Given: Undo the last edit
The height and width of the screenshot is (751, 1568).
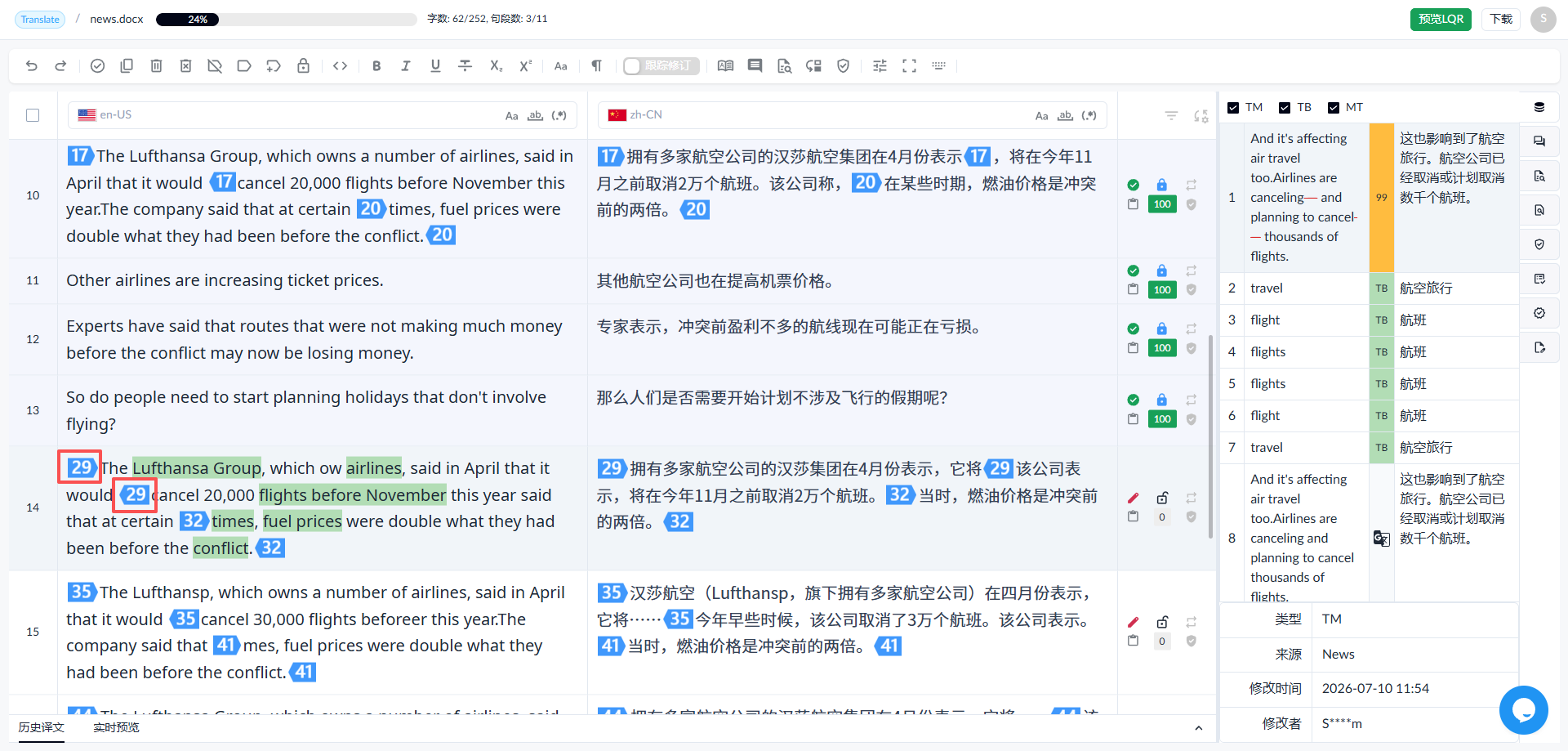Looking at the screenshot, I should click(x=32, y=66).
